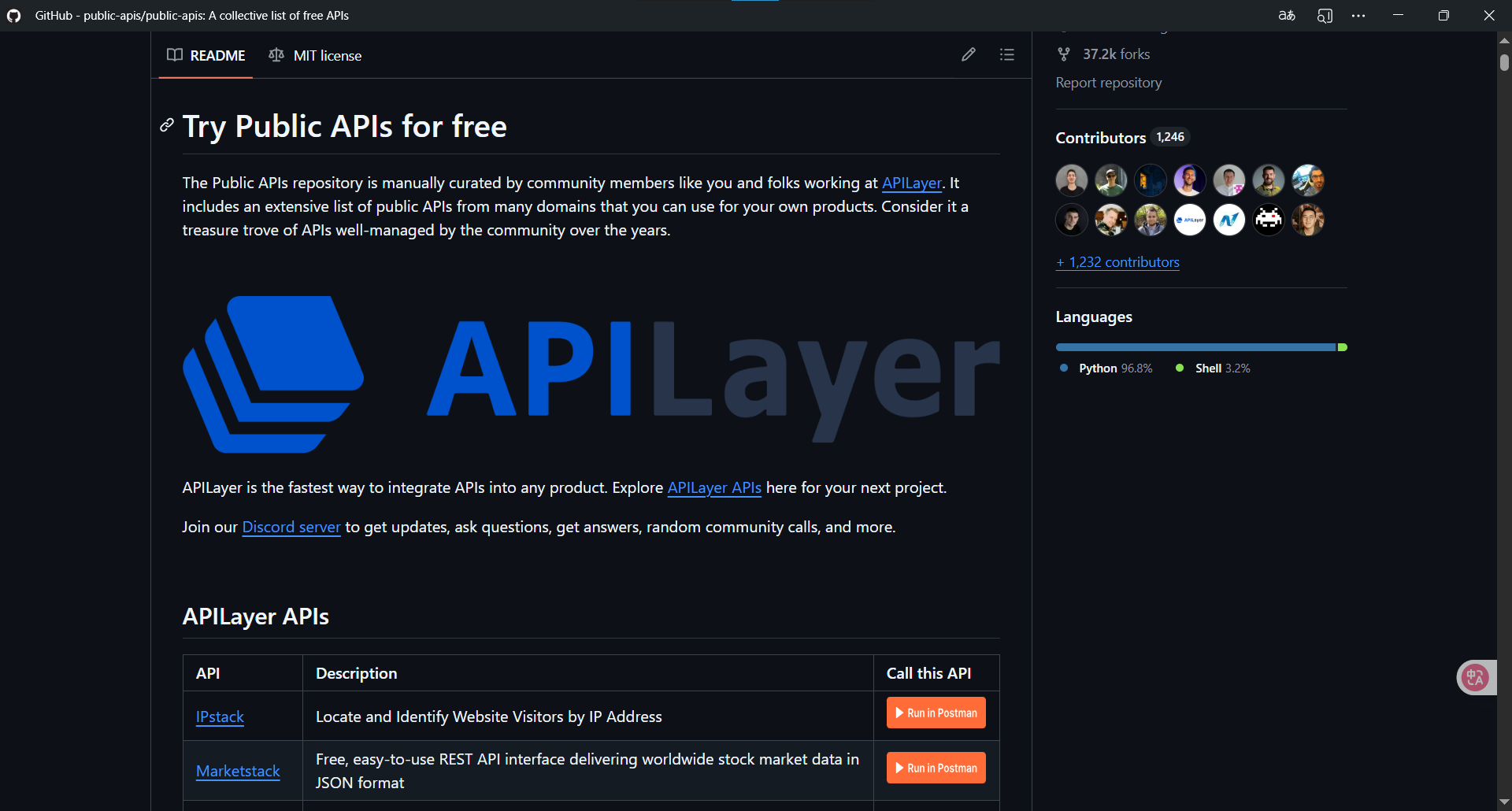Screen dimensions: 1512x811
Task: Open the Contributors heading link
Action: pos(1100,138)
